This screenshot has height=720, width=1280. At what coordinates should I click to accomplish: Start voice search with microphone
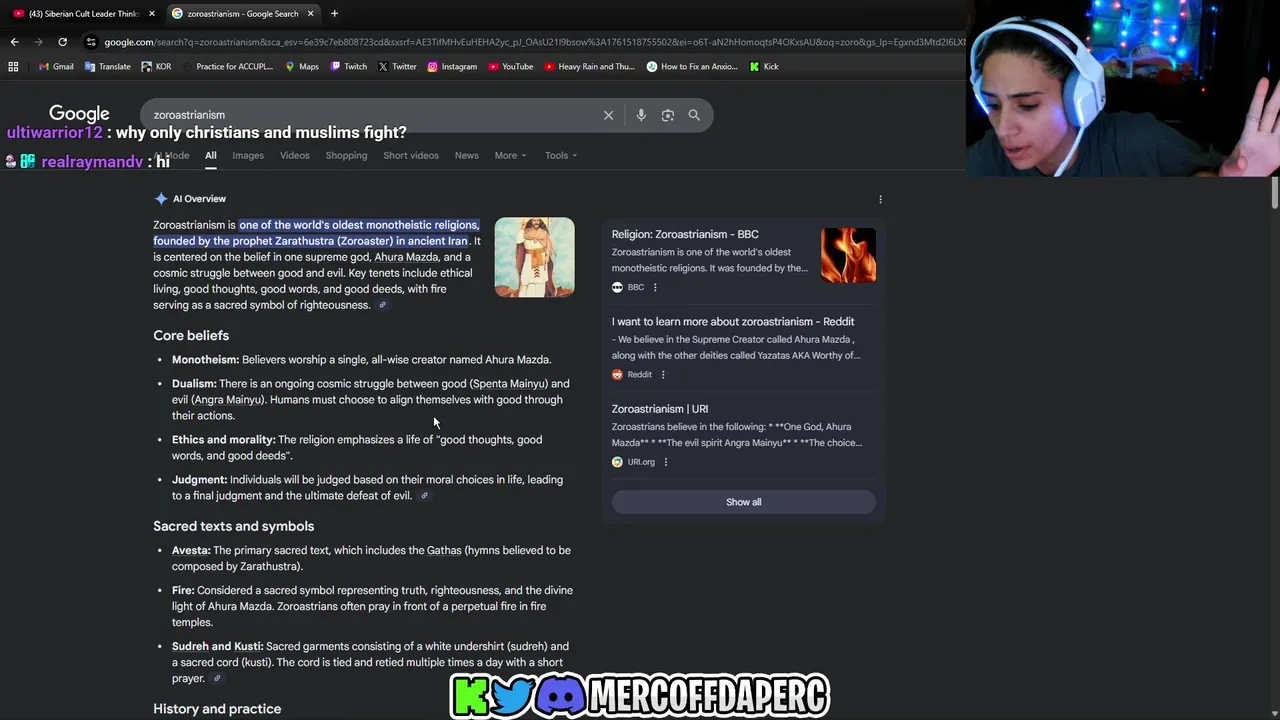coord(641,115)
